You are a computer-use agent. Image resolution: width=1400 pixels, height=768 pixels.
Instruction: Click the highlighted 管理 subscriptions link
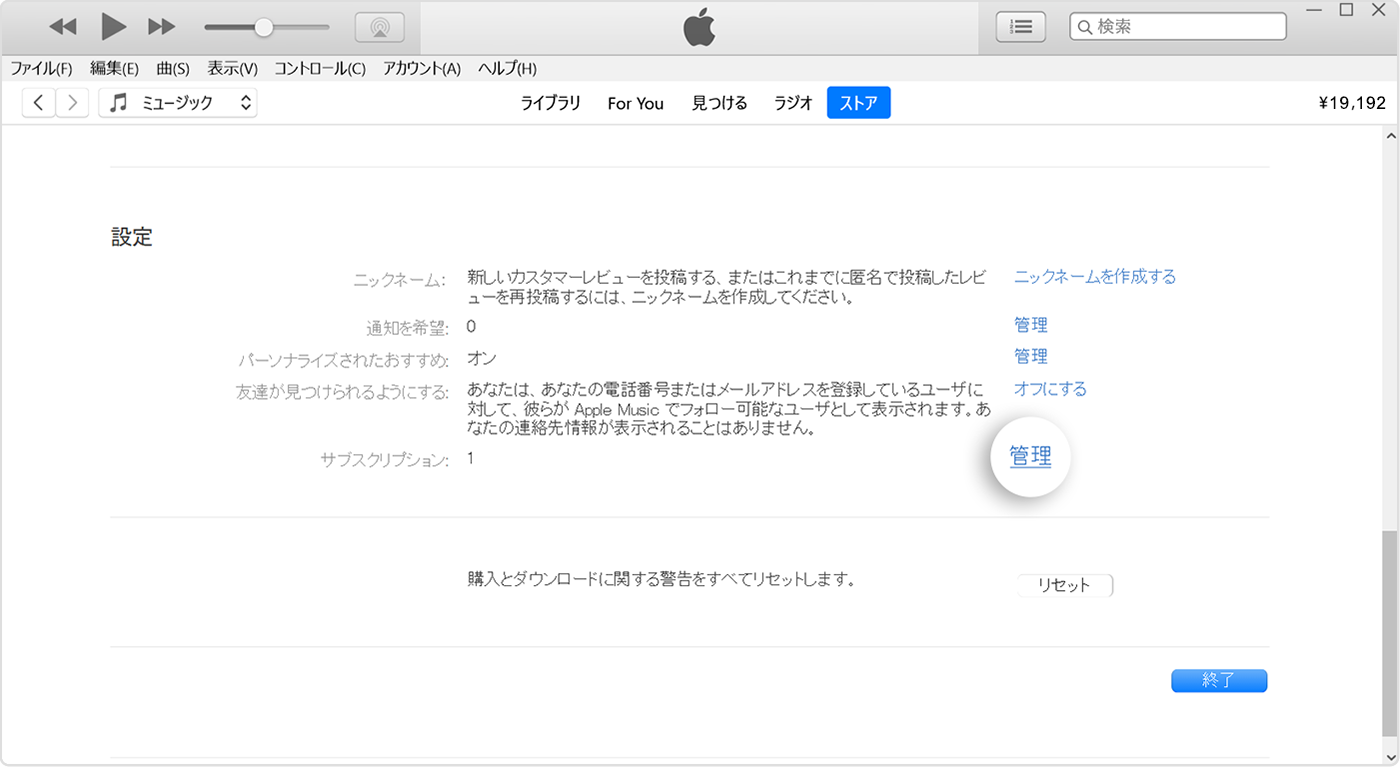pyautogui.click(x=1030, y=456)
